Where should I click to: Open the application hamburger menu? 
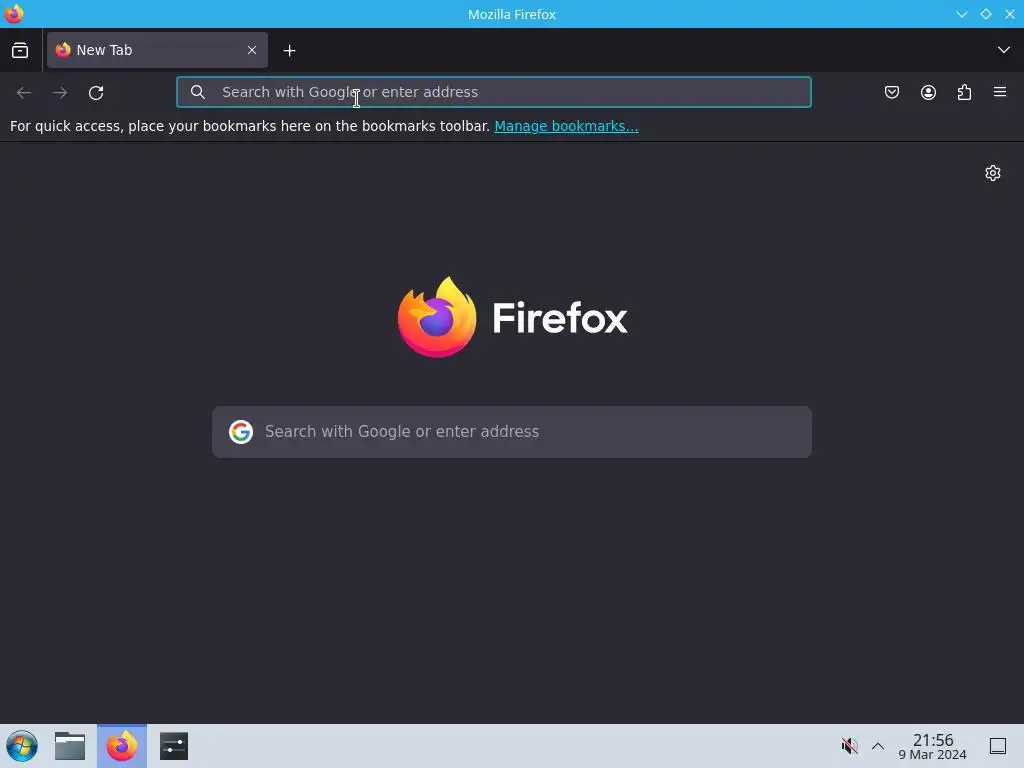1000,92
